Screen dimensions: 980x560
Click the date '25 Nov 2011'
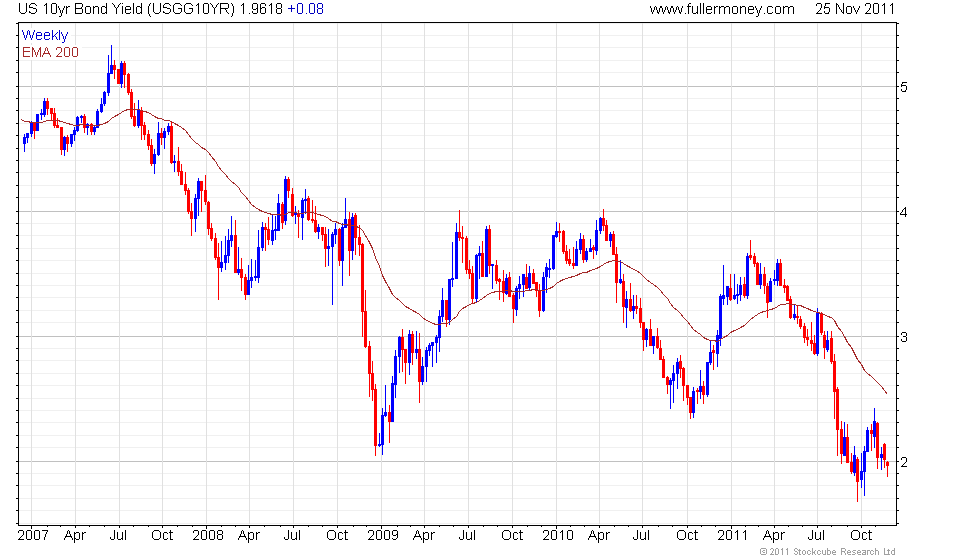pos(854,9)
